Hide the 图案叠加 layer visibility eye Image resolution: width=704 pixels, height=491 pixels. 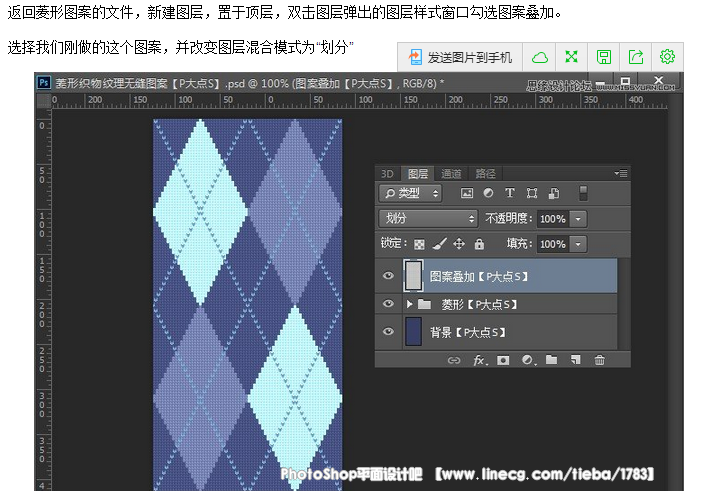coord(388,276)
